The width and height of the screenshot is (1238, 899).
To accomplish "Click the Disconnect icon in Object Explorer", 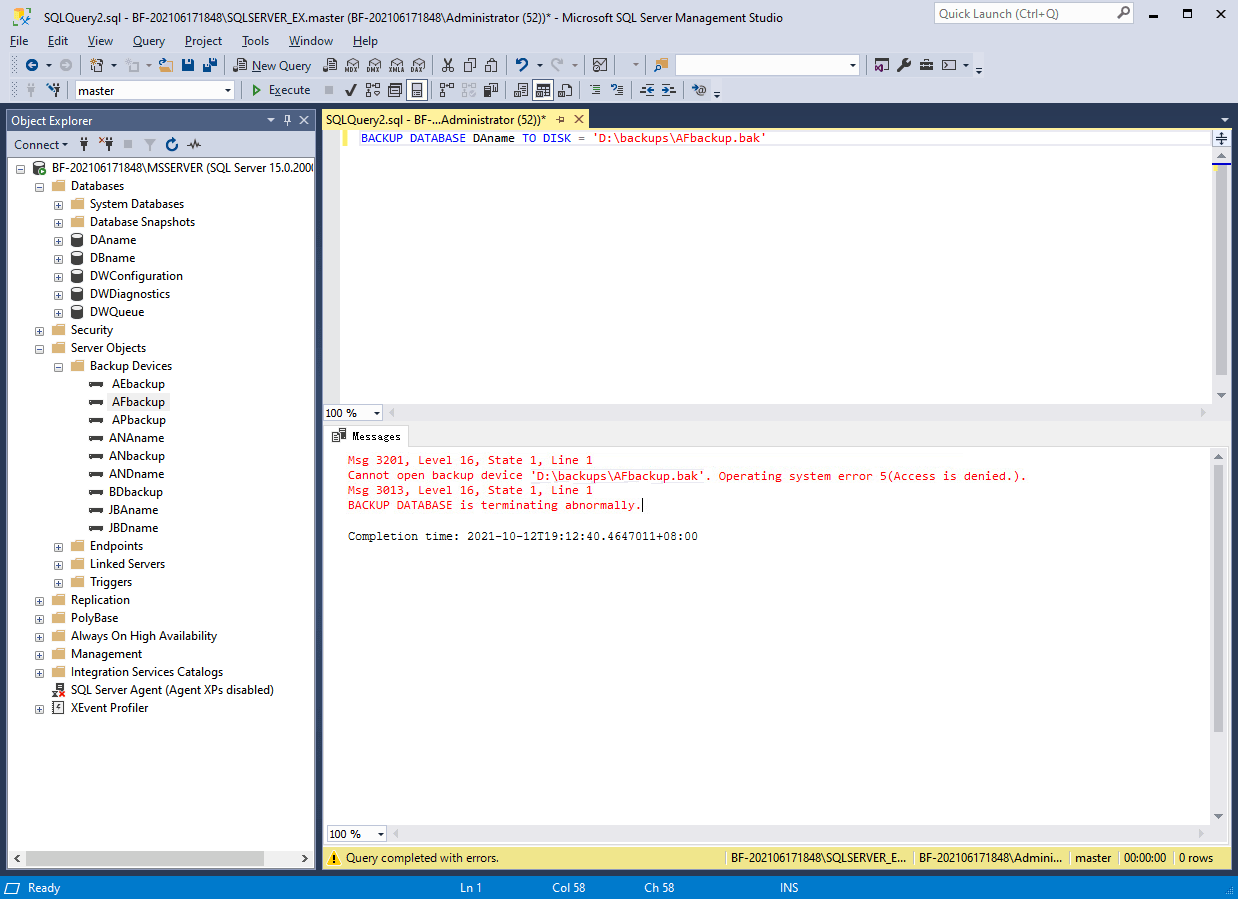I will 105,145.
